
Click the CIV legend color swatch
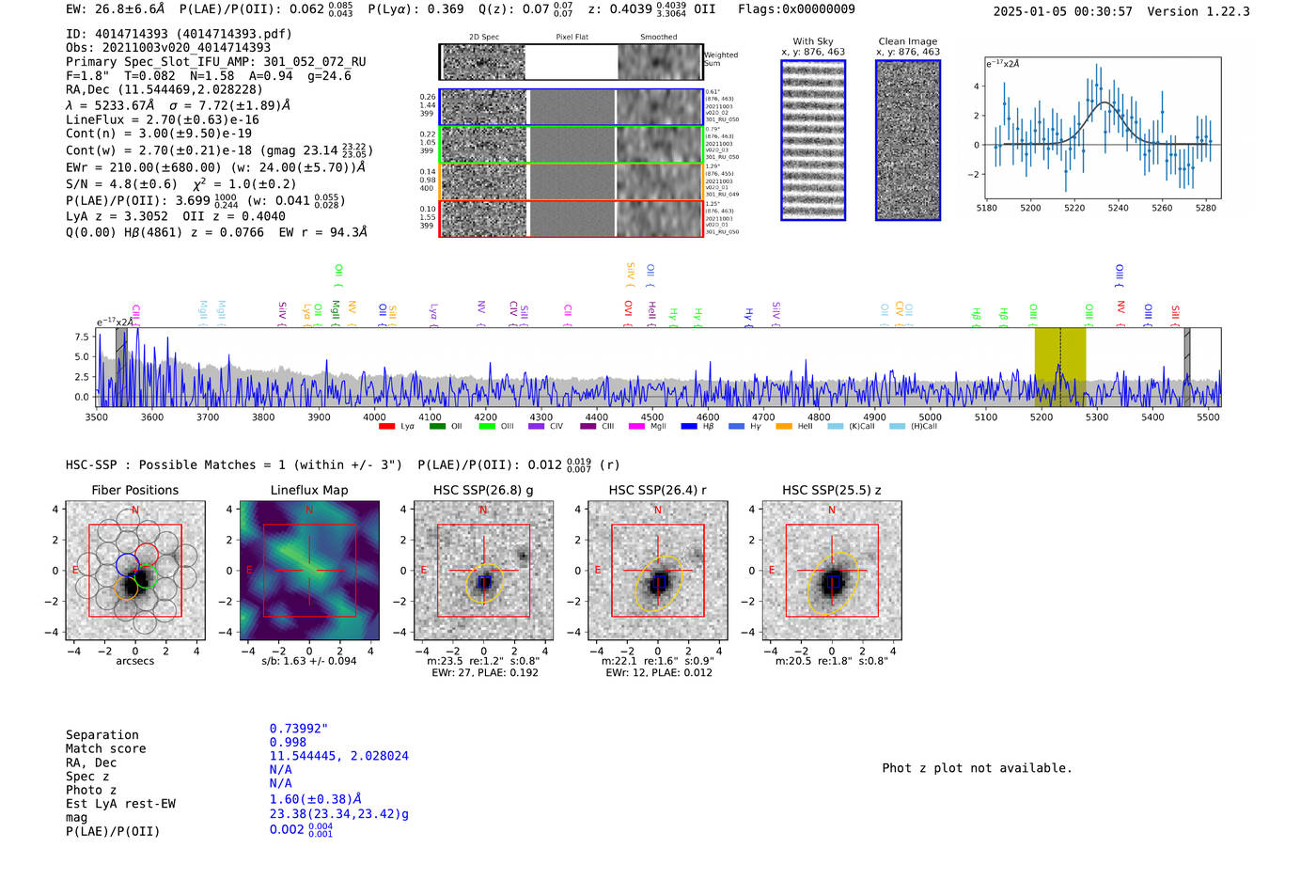point(537,426)
